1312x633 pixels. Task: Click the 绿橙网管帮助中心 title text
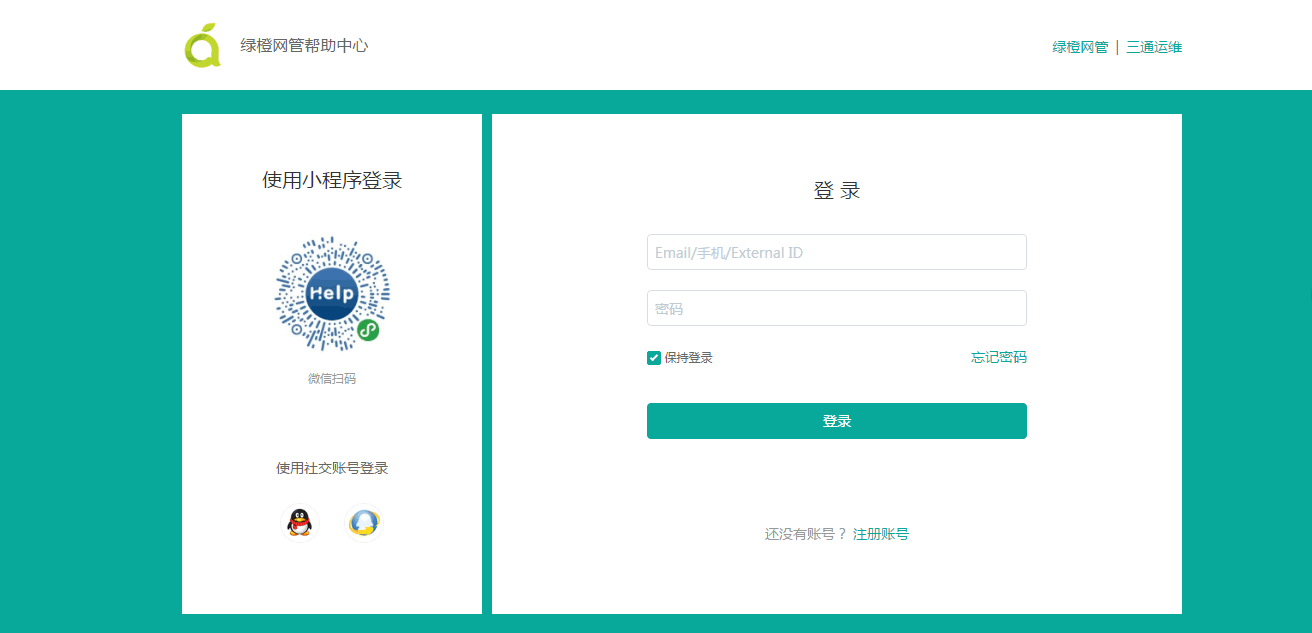tap(304, 45)
